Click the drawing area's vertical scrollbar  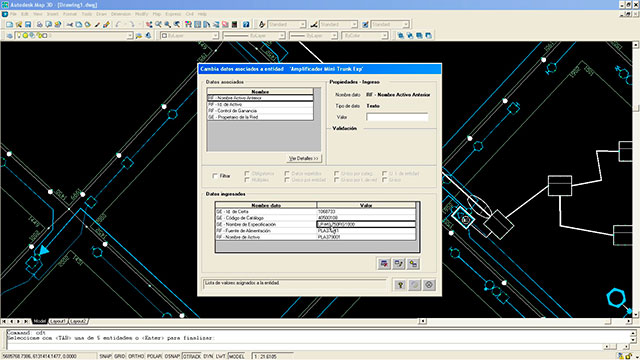pos(636,180)
